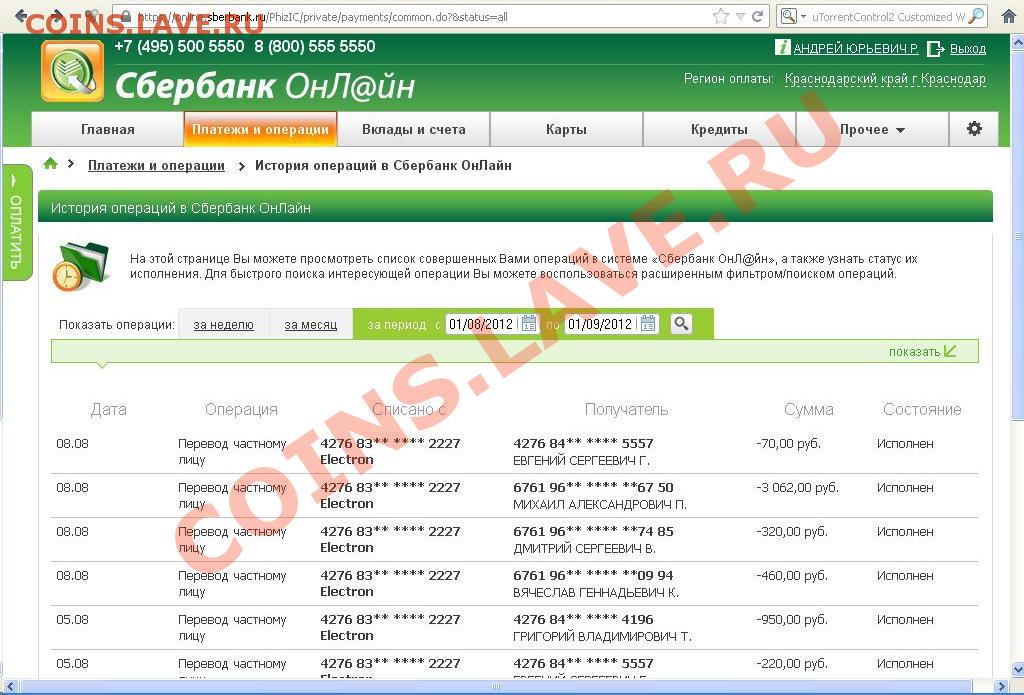
Task: Click the Получатель column header
Action: tap(626, 410)
